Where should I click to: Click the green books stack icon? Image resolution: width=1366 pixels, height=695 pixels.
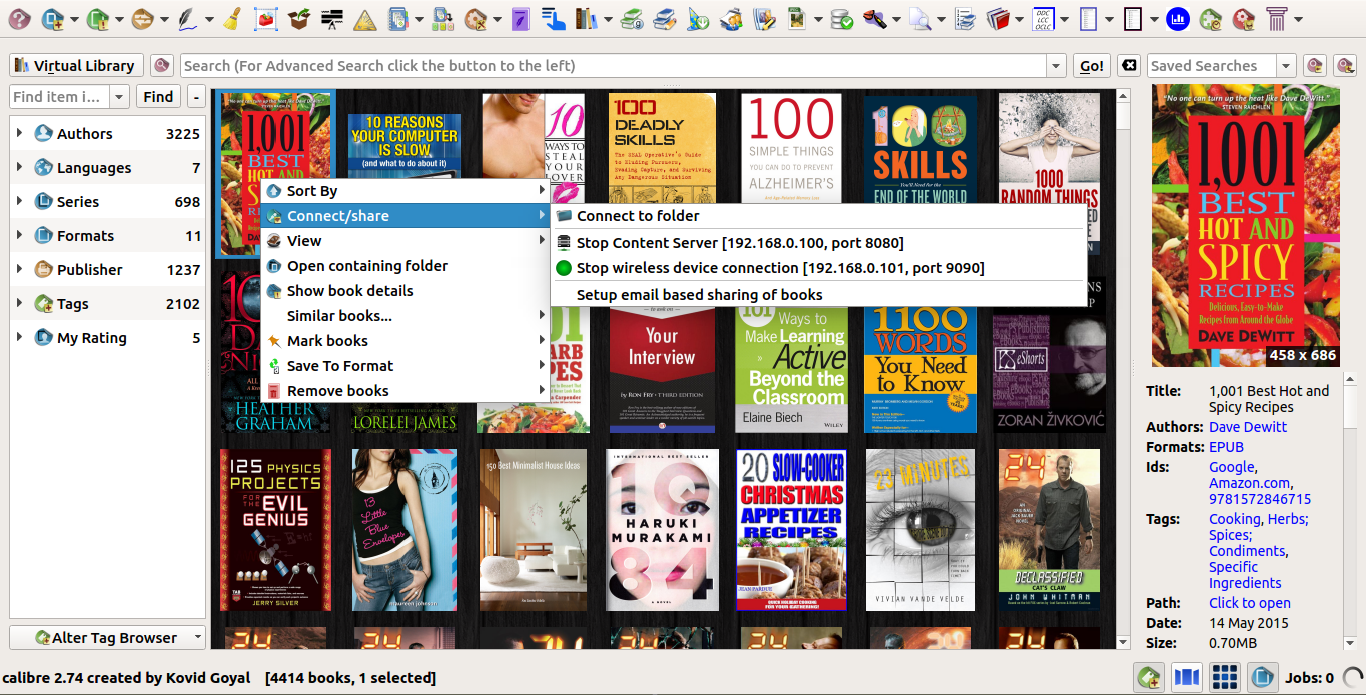632,18
